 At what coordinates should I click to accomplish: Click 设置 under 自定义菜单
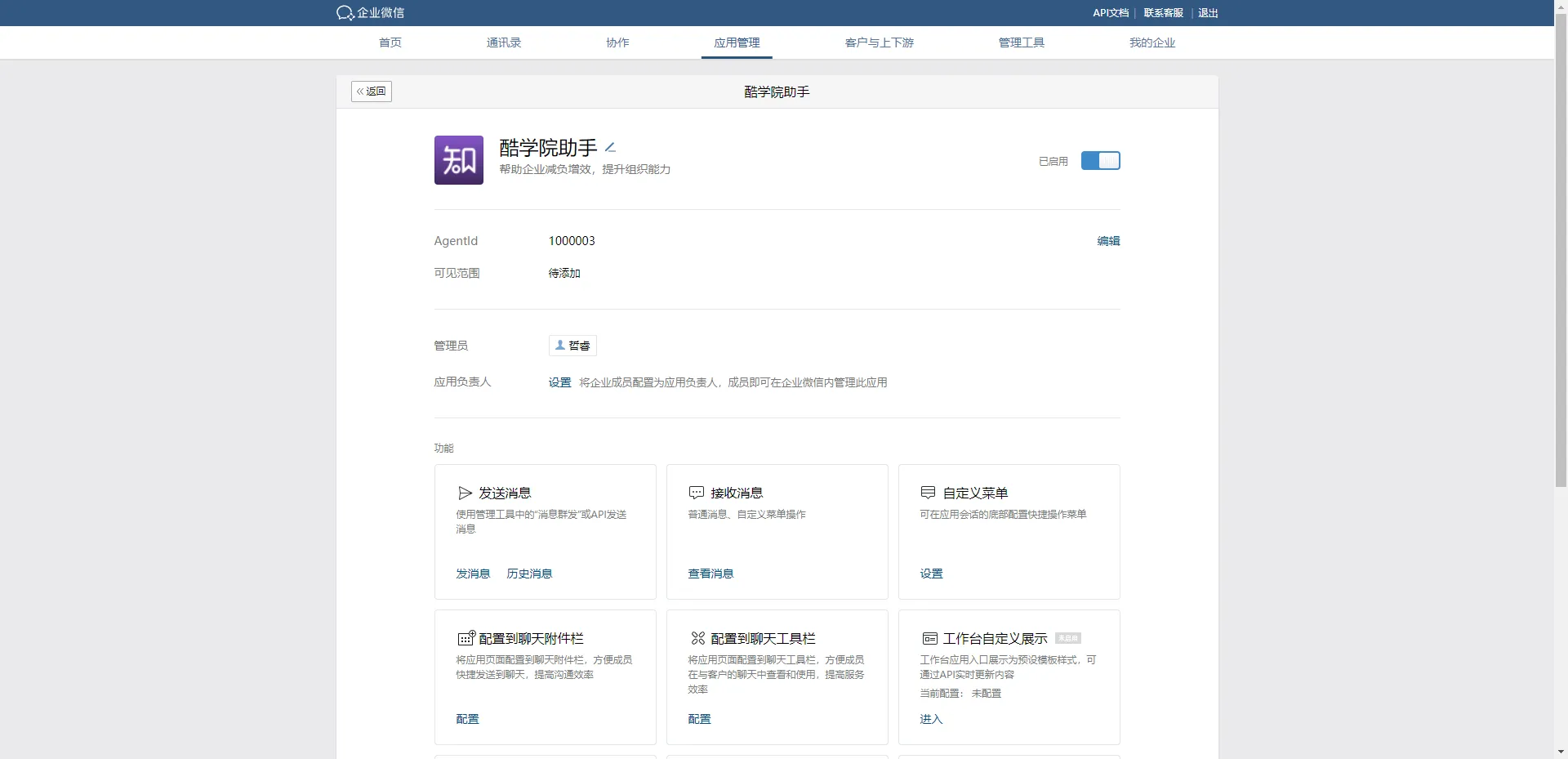click(x=931, y=574)
